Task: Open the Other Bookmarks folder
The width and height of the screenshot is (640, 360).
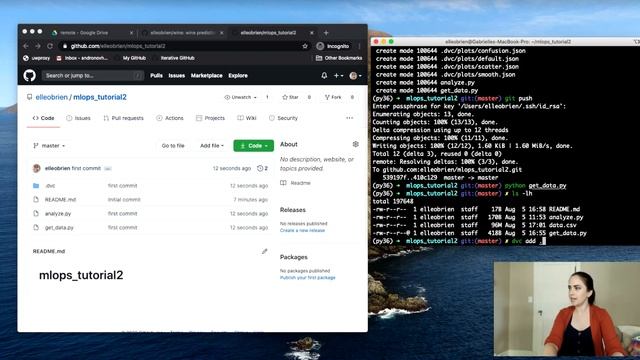Action: (x=339, y=58)
